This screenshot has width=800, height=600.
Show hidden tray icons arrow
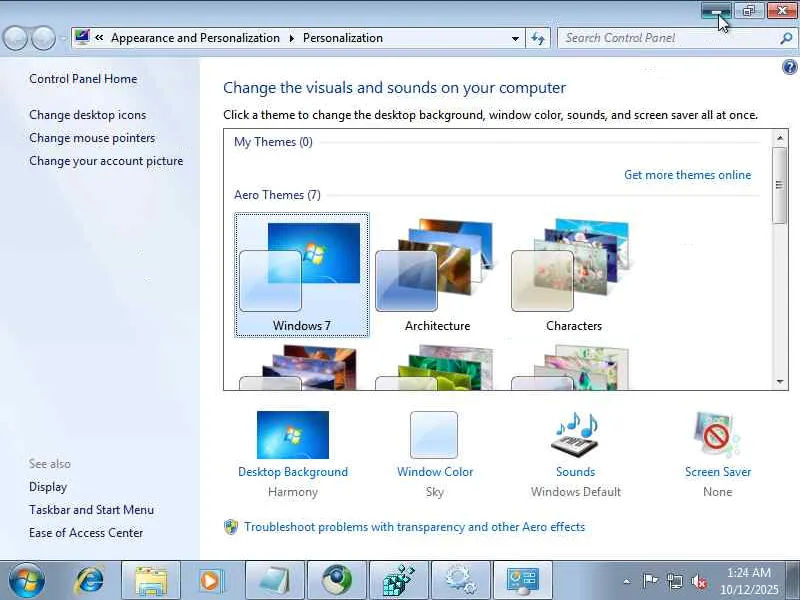[x=627, y=581]
